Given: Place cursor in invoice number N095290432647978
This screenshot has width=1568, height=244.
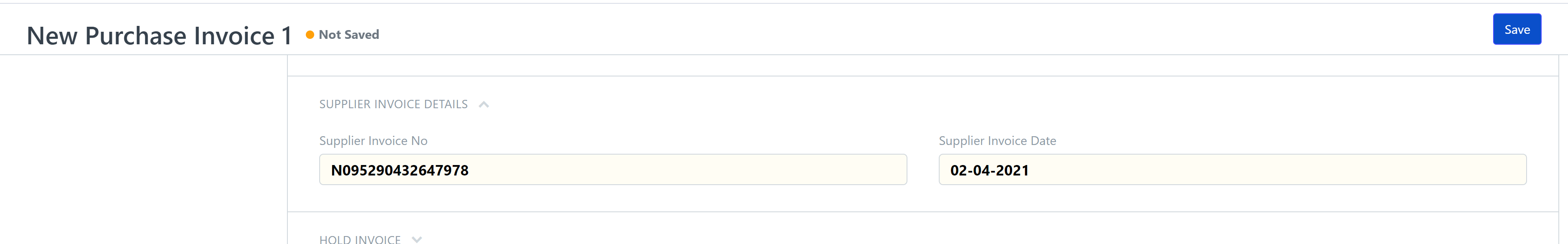Looking at the screenshot, I should click(x=400, y=170).
